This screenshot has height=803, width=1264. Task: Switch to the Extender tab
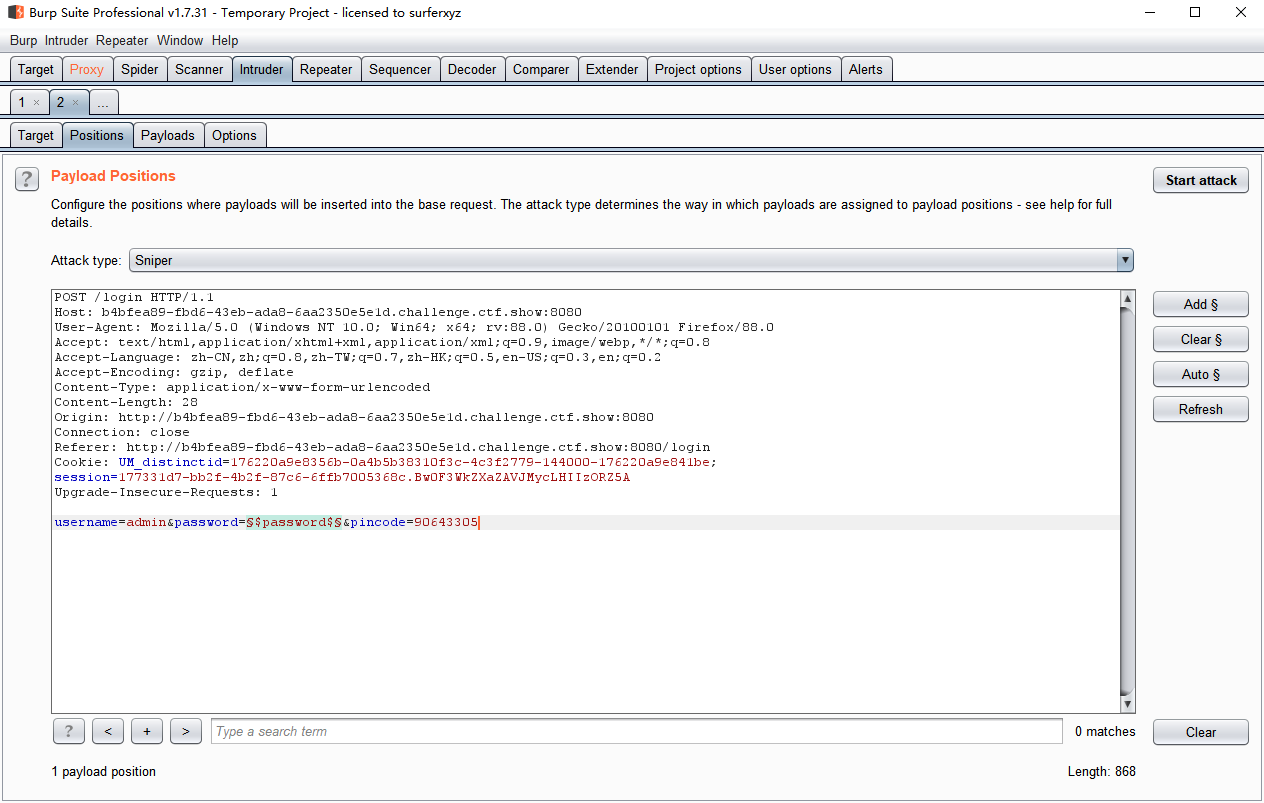pos(612,69)
